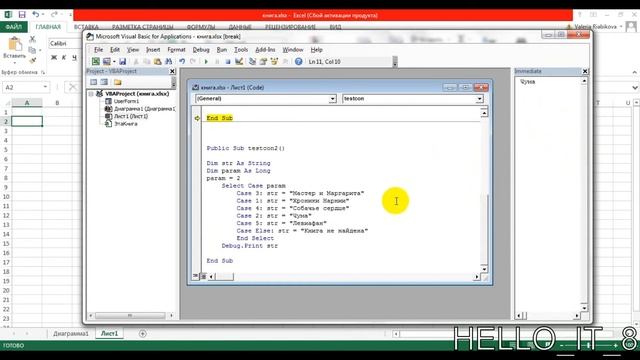Image resolution: width=640 pixels, height=360 pixels.
Task: Open the Add-Ins menu
Action: [265, 50]
